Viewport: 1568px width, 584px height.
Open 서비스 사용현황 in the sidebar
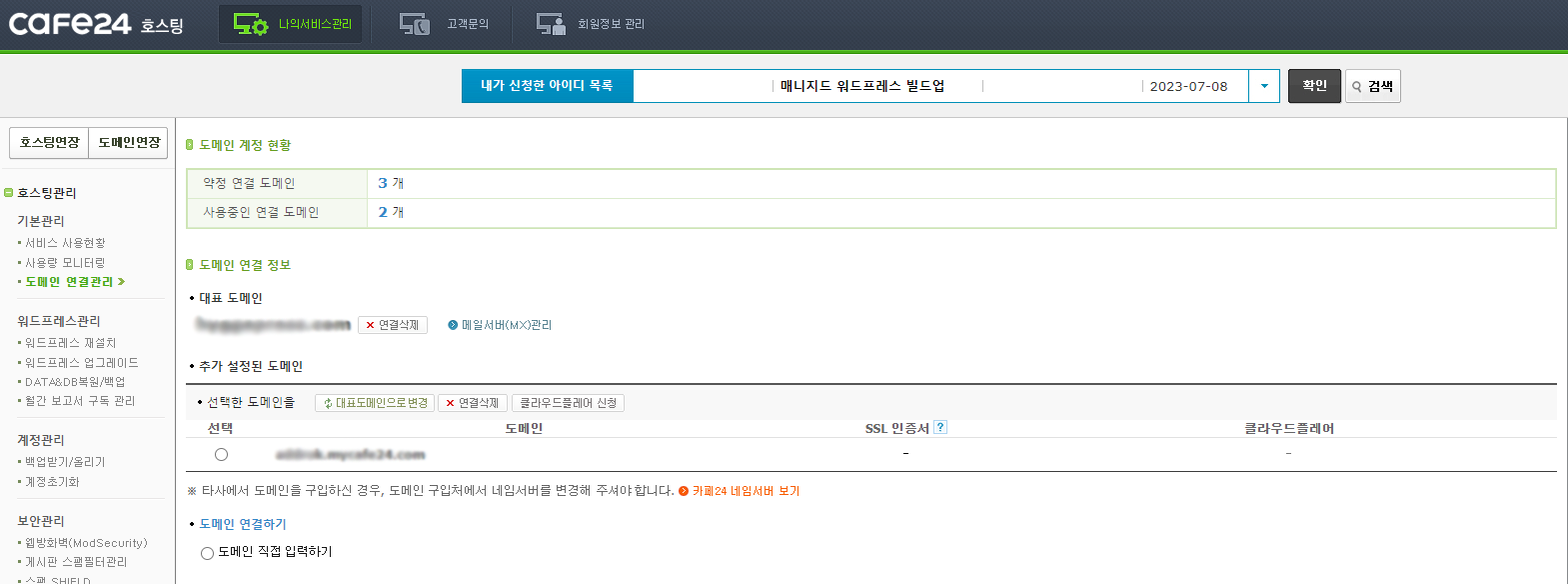(65, 243)
